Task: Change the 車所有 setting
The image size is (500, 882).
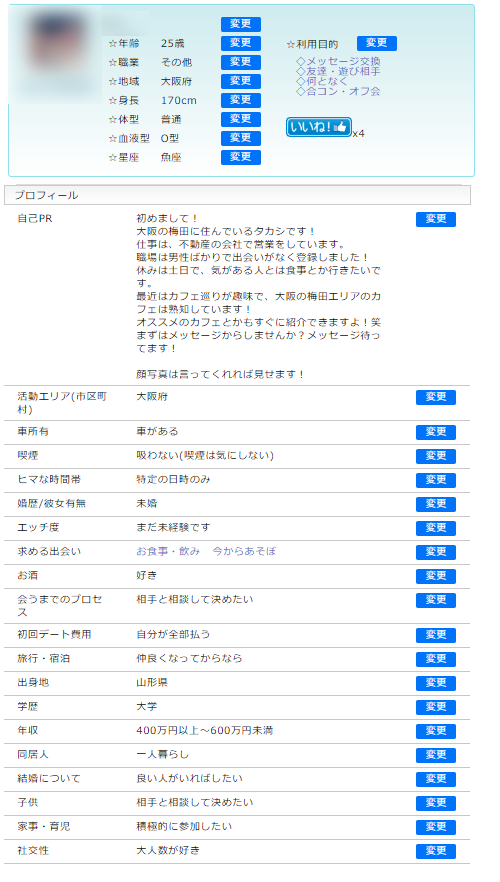Action: [x=436, y=432]
